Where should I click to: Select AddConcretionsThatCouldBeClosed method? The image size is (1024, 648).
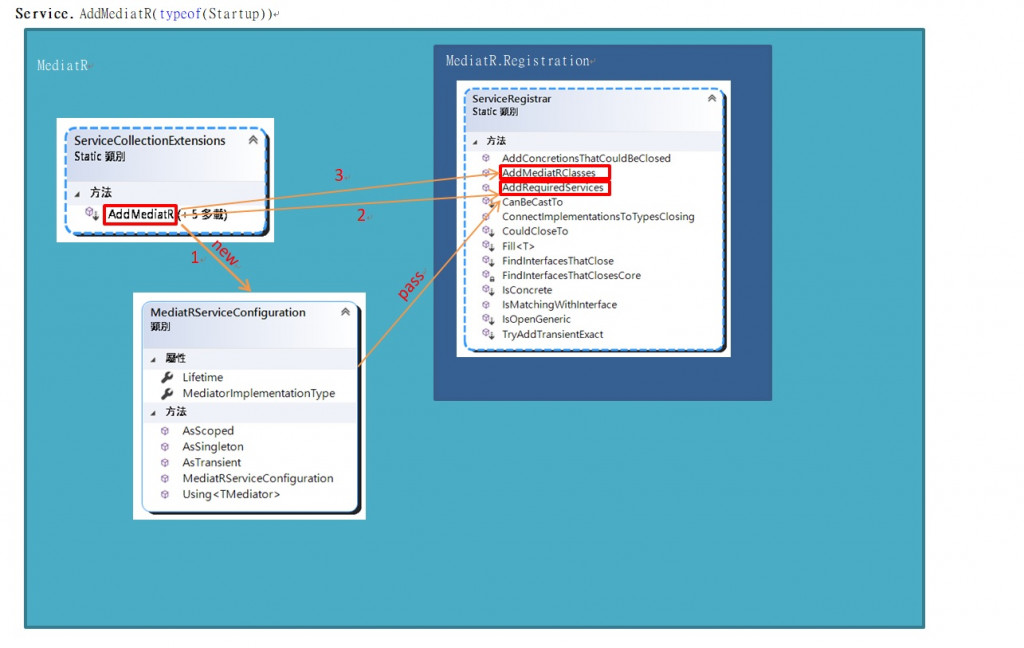[586, 158]
